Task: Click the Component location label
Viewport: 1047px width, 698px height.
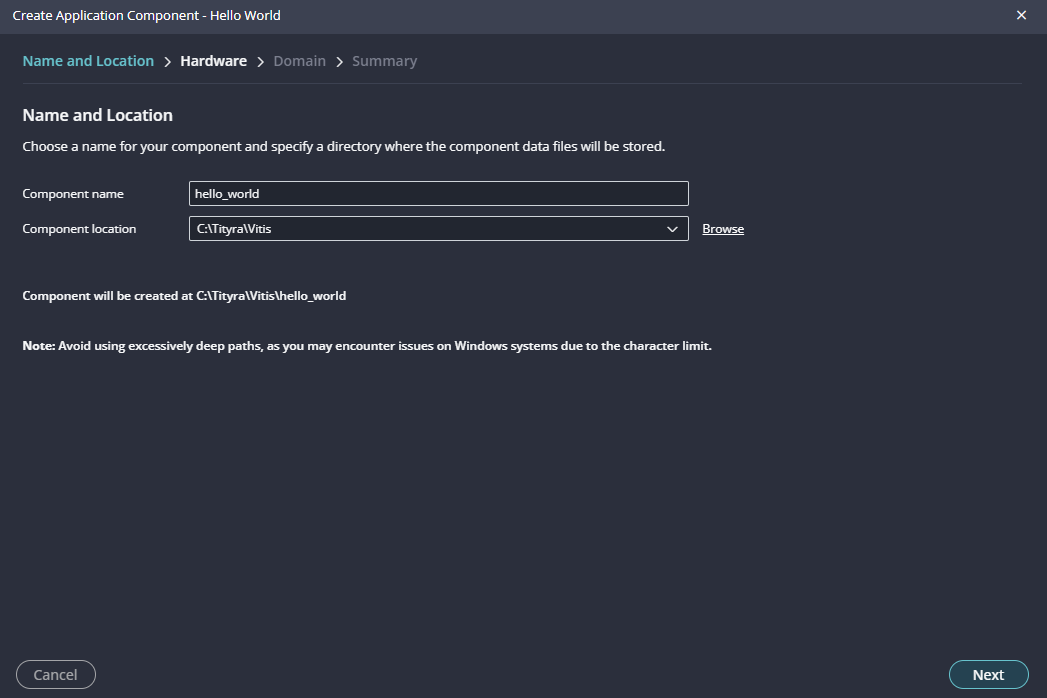Action: click(x=79, y=229)
